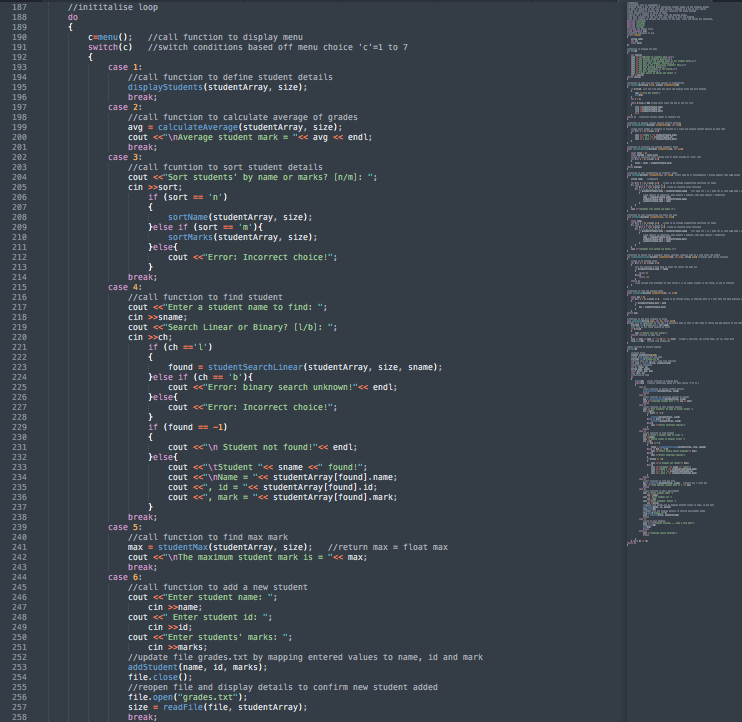Click the displayStudents function call
This screenshot has height=722, width=742.
click(217, 87)
